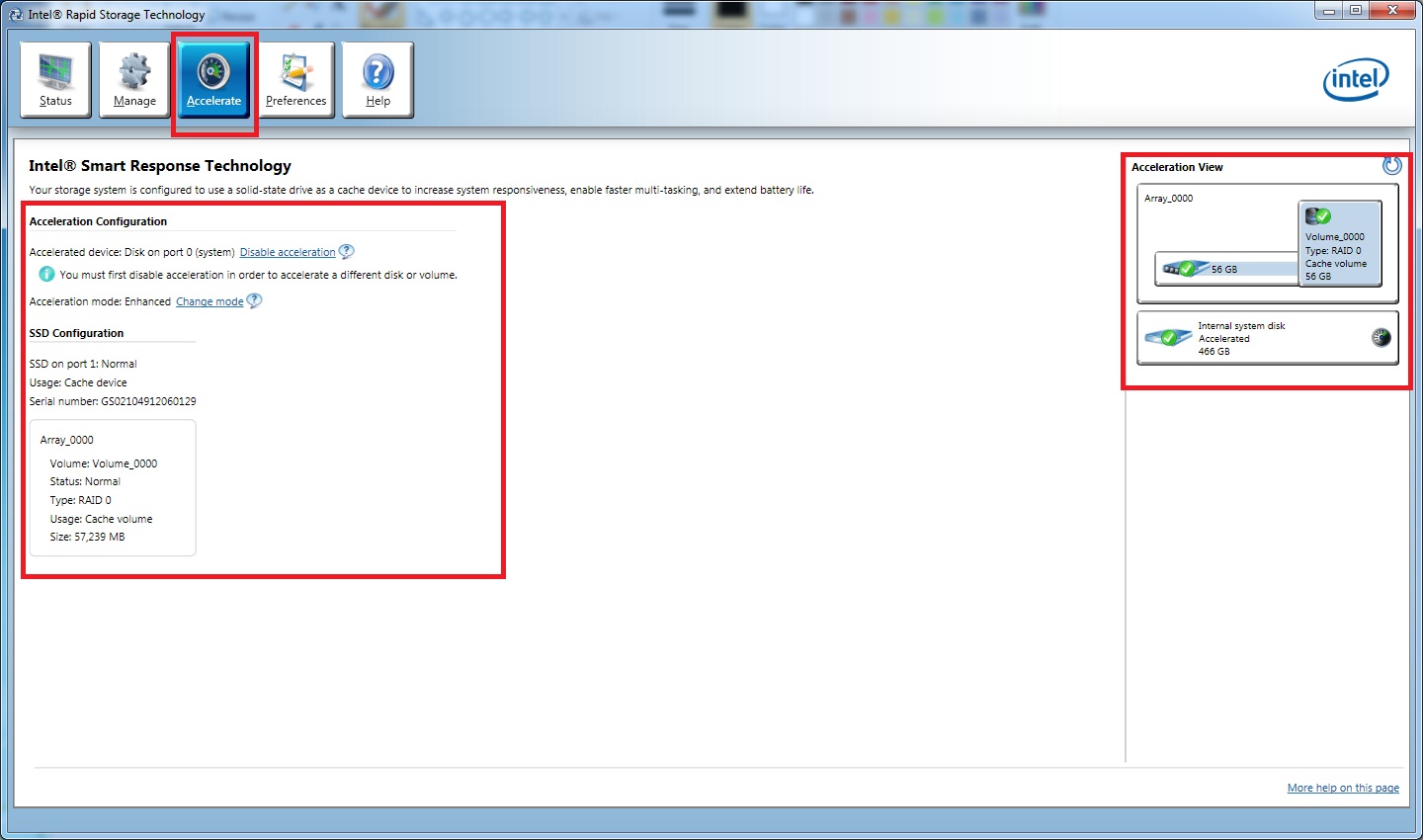
Task: Select Volume_0000 cache volume in Acceleration View
Action: [1339, 244]
